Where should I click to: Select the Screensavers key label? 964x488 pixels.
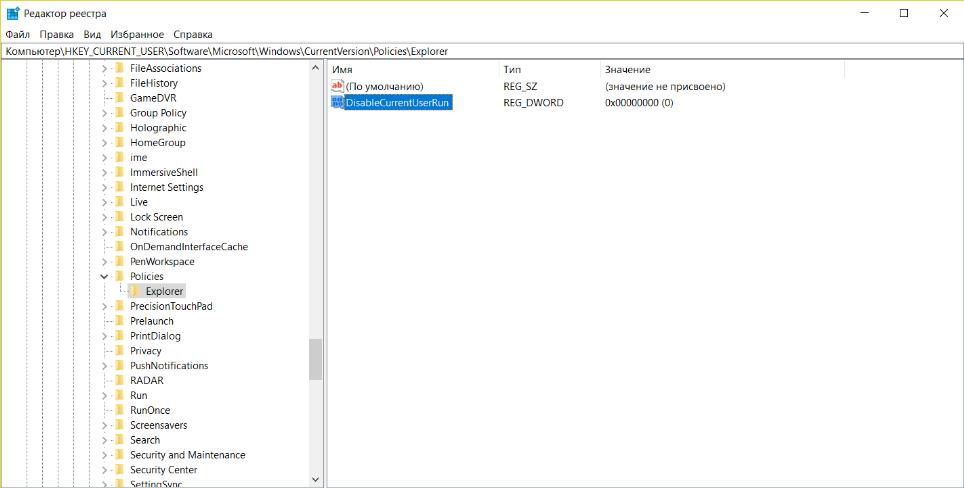pos(159,425)
